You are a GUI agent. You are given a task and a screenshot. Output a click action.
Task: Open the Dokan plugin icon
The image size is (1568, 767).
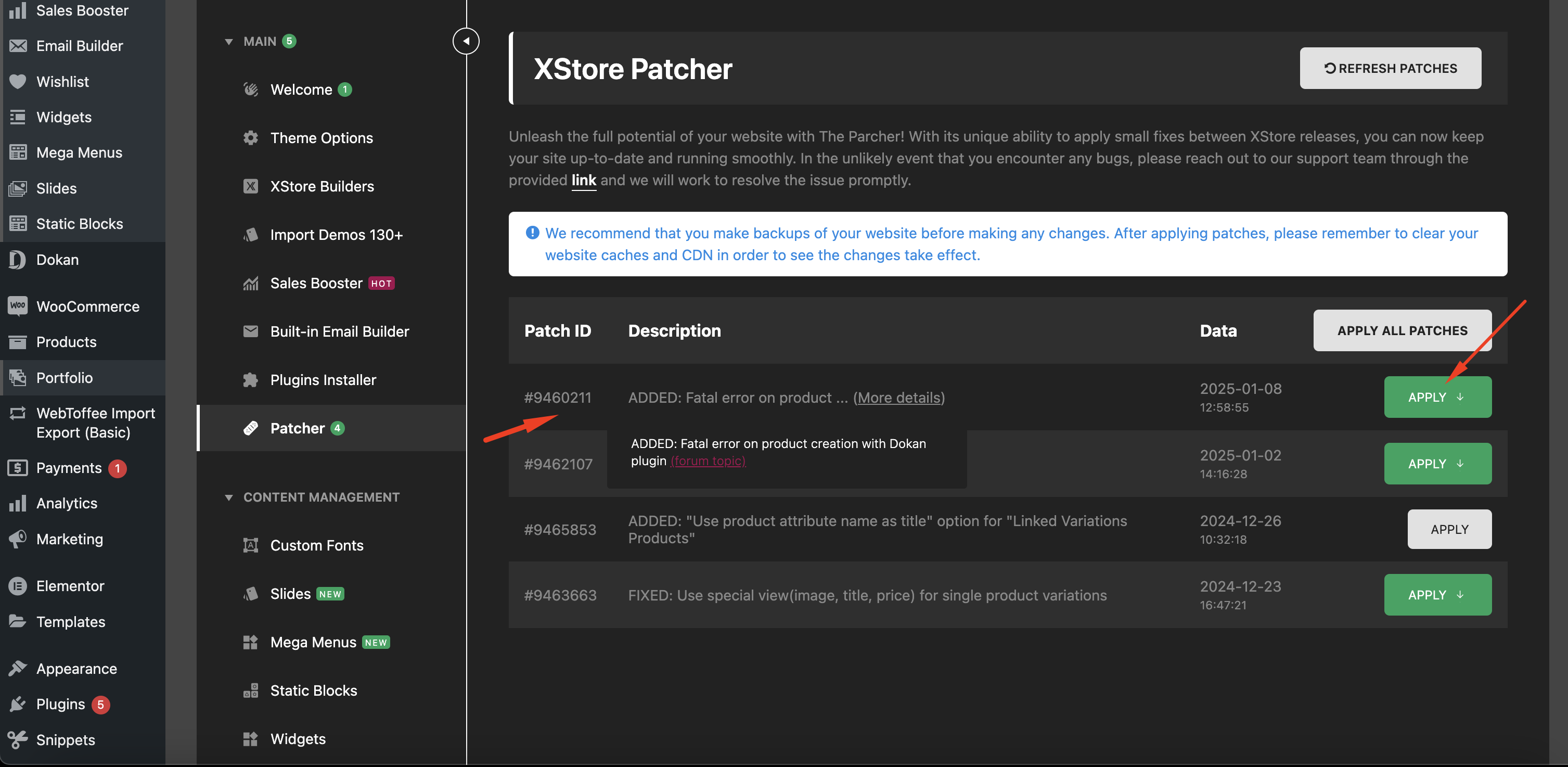(x=18, y=259)
